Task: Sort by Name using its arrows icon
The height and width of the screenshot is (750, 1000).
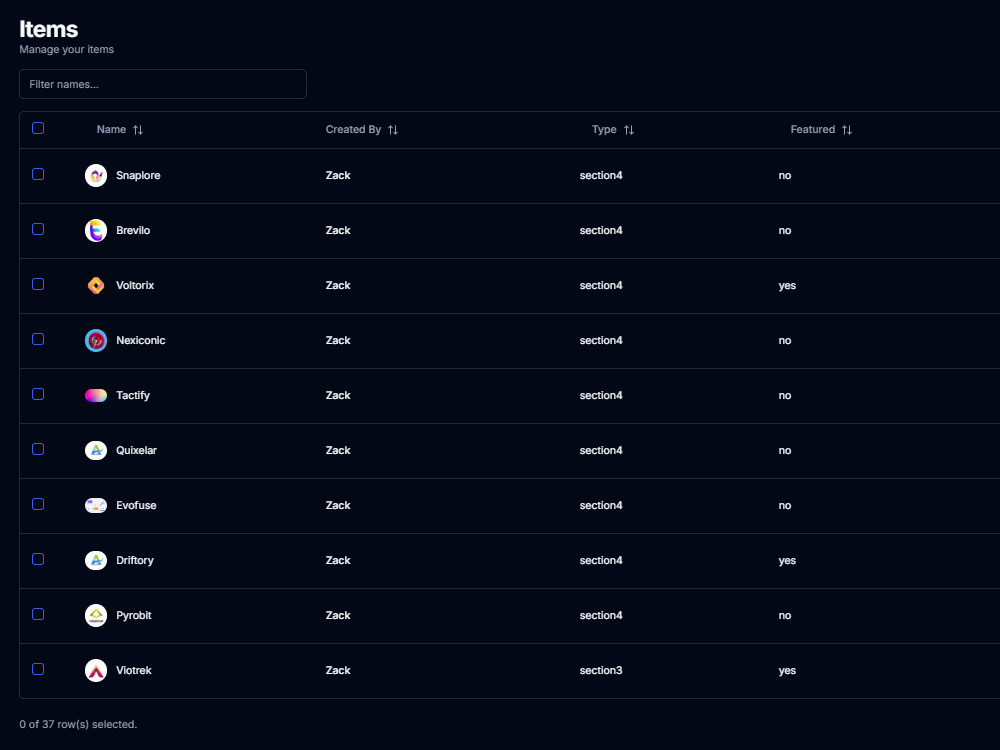Action: pos(138,130)
